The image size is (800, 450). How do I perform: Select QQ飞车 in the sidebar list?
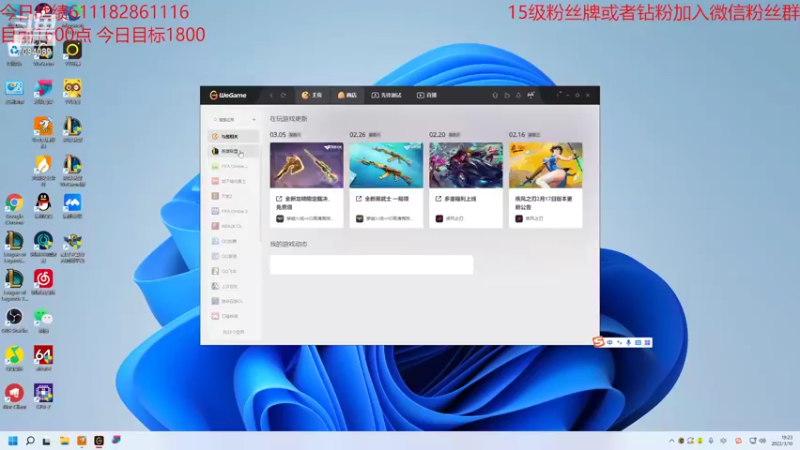234,271
